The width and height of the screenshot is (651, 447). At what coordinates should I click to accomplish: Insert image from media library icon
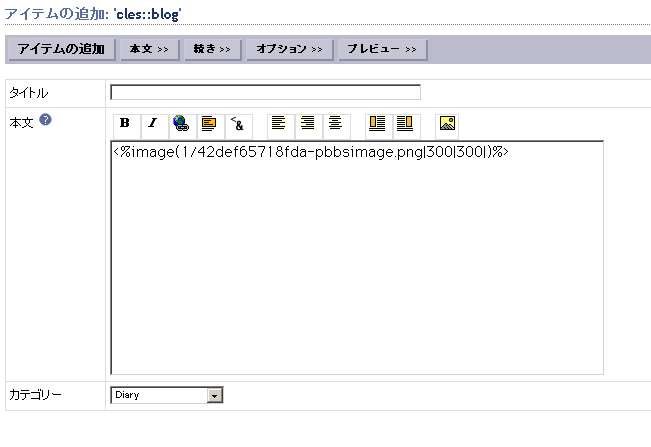click(x=447, y=126)
